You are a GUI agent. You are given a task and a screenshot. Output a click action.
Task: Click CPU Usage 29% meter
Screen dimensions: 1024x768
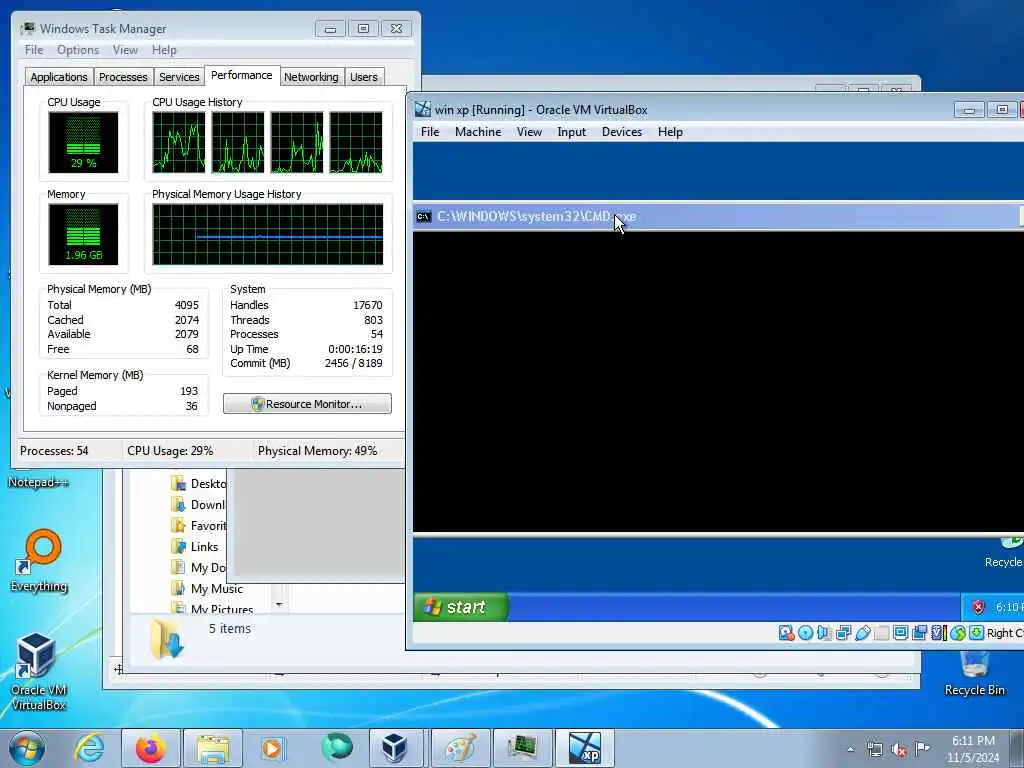(x=83, y=142)
